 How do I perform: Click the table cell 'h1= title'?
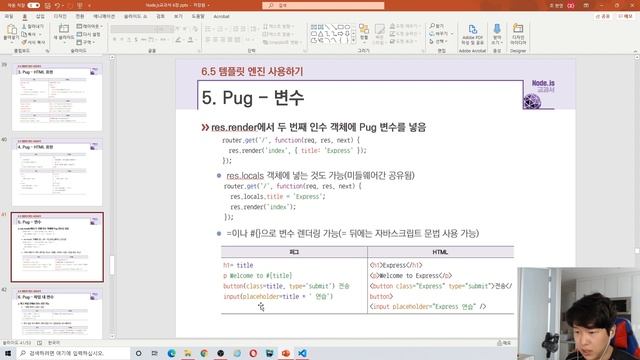tap(238, 265)
